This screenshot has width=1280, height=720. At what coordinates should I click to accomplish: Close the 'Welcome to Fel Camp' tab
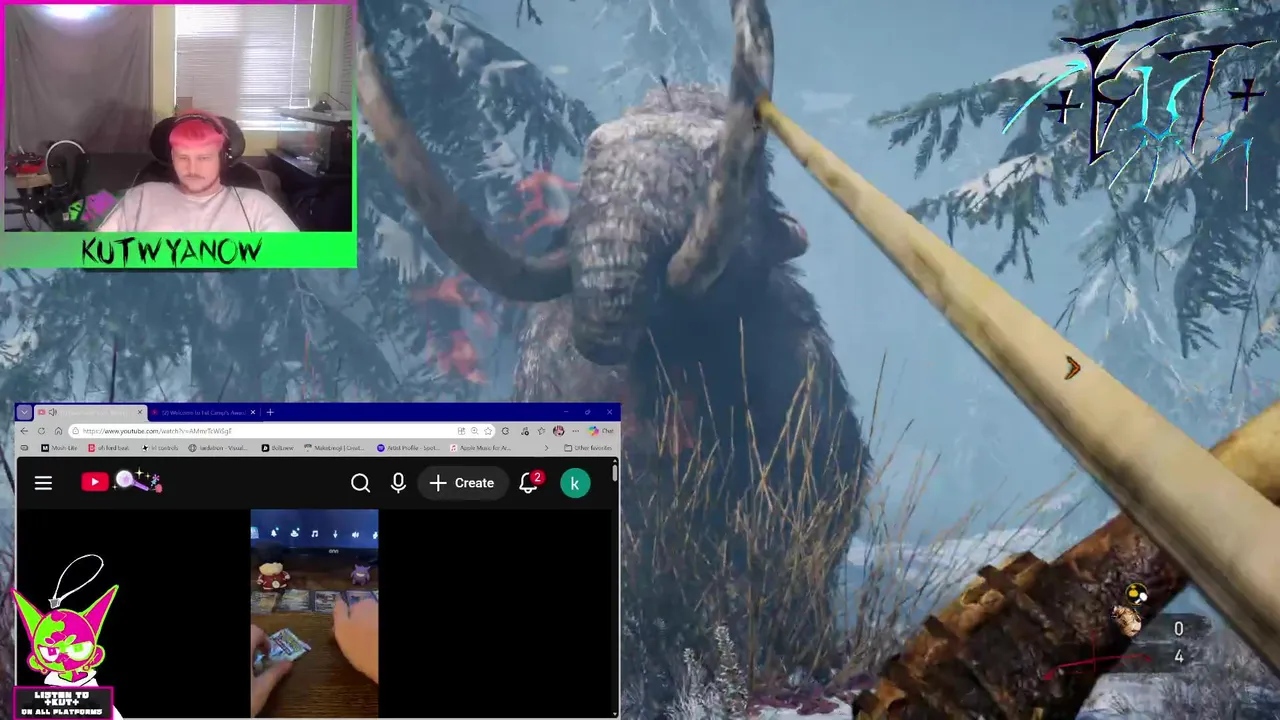coord(253,412)
